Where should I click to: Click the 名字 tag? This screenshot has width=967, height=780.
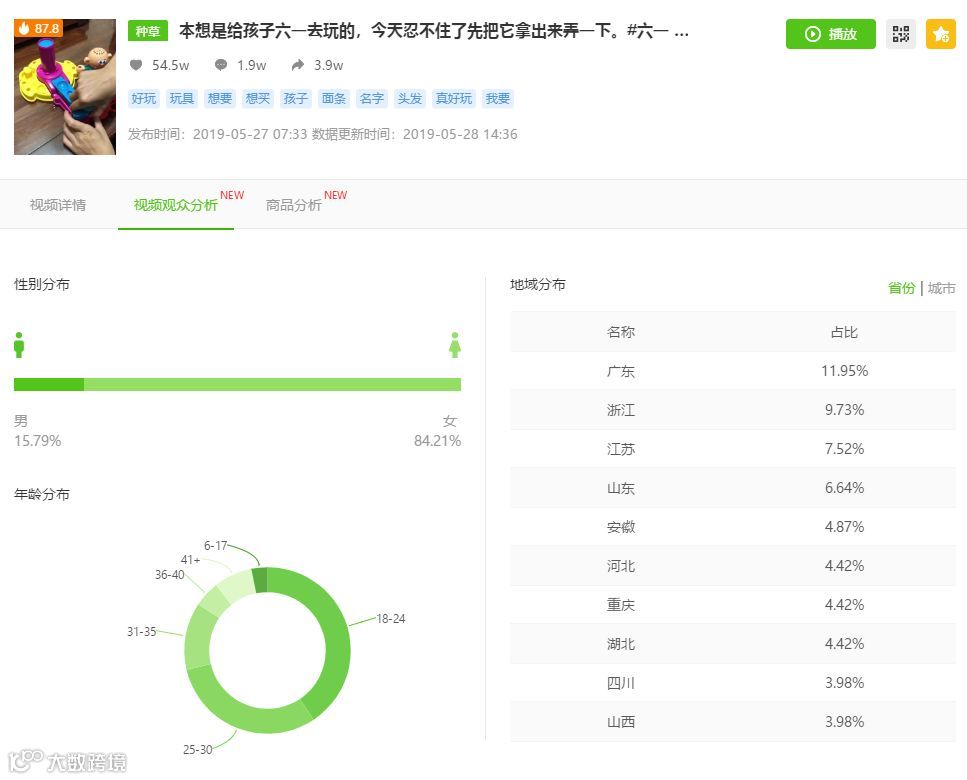[372, 99]
